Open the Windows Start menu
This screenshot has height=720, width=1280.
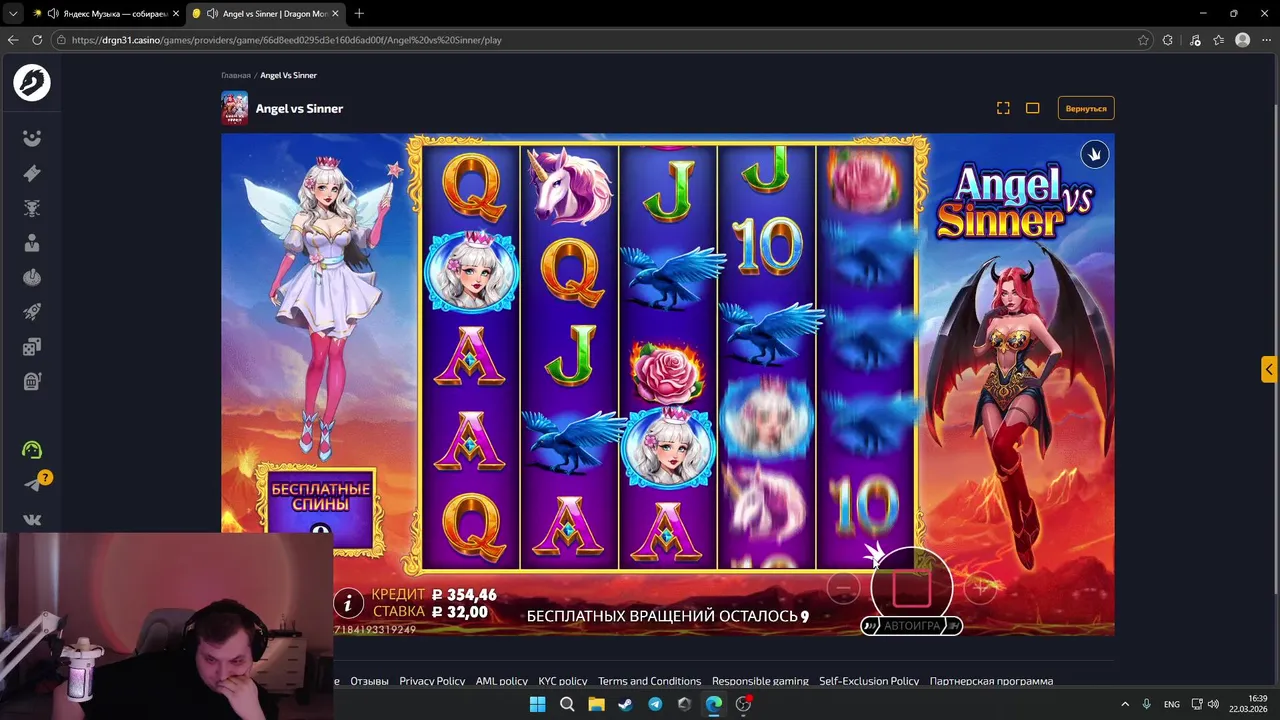pyautogui.click(x=537, y=704)
